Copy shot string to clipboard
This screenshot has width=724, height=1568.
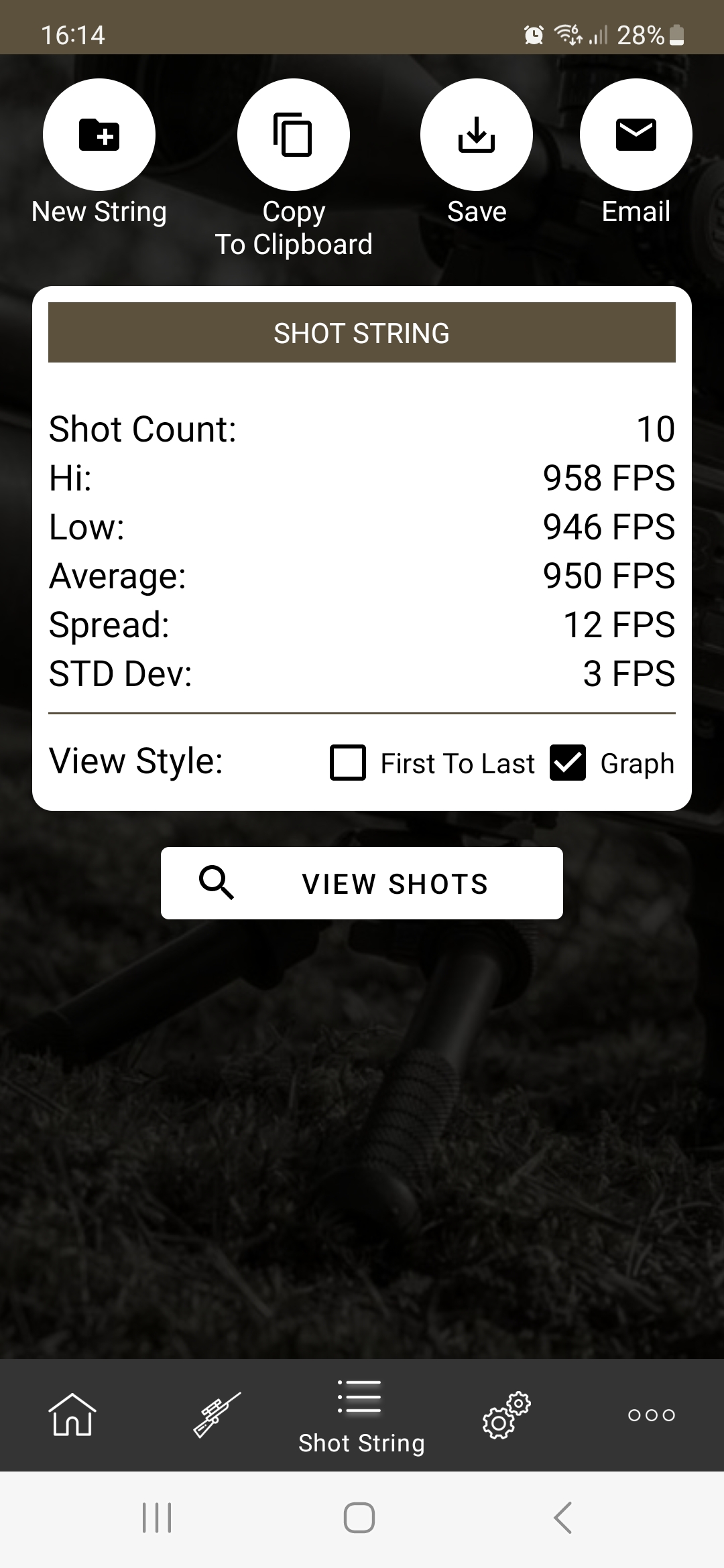294,135
